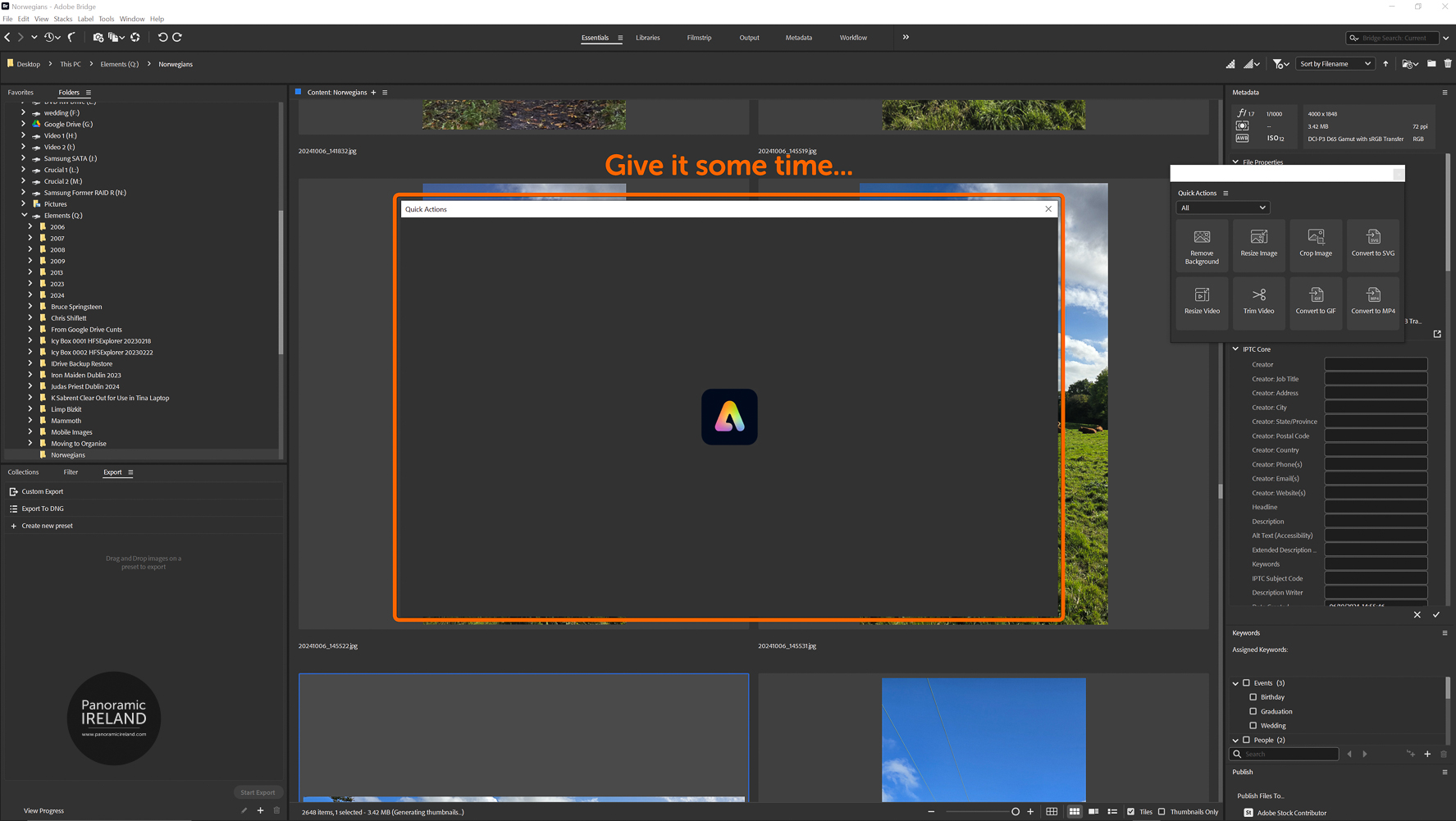Viewport: 1456px width, 821px height.
Task: Switch to grid lock view icon
Action: click(x=1052, y=812)
